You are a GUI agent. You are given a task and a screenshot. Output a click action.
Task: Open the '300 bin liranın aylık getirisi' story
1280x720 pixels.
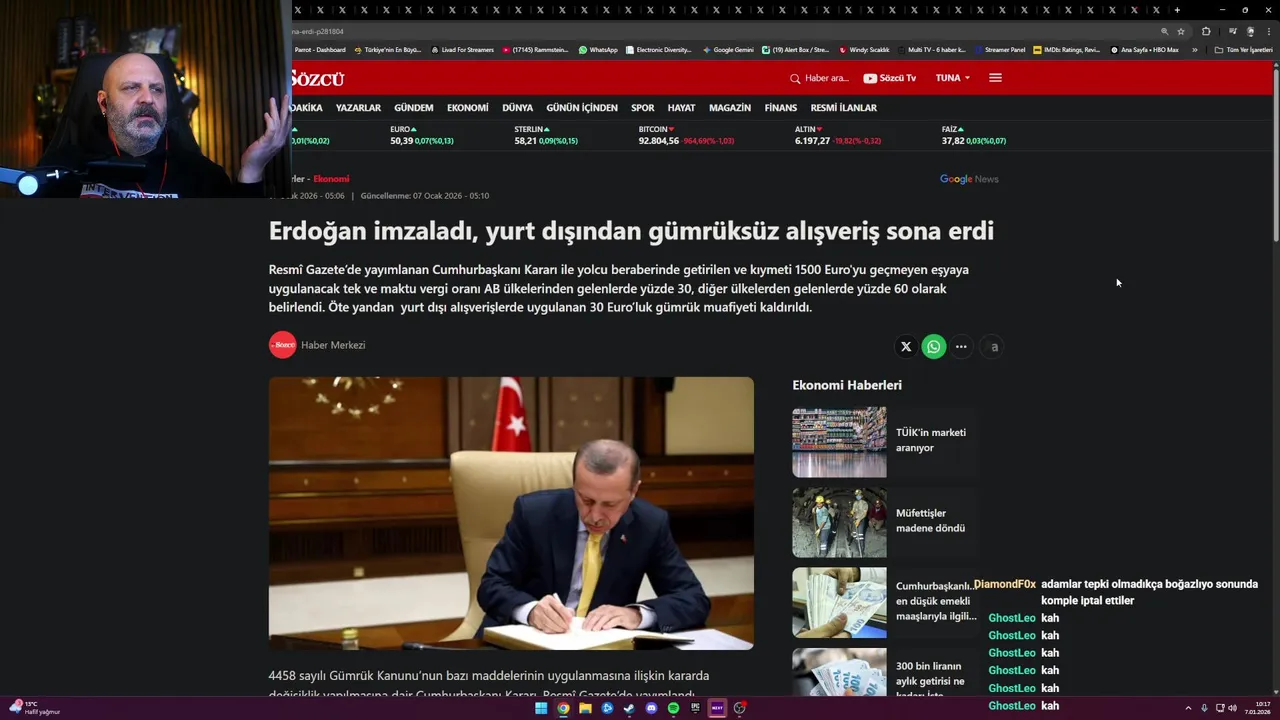[930, 680]
